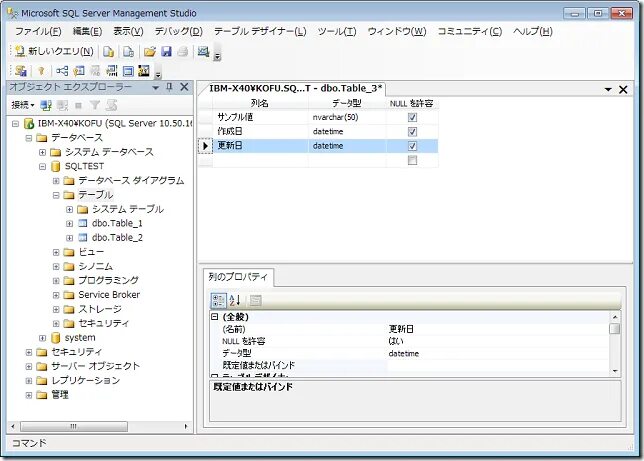Click the Manage Indexes and Keys icon

tap(79, 71)
